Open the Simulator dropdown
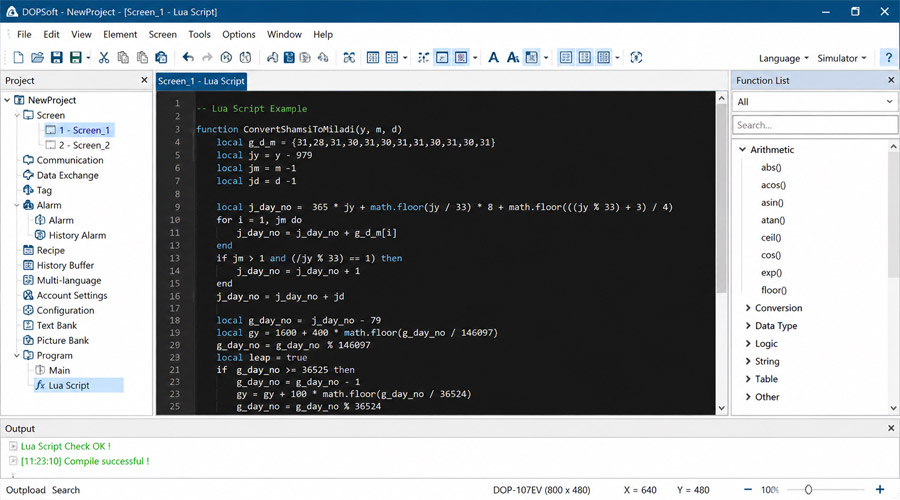Image resolution: width=900 pixels, height=500 pixels. [x=841, y=58]
